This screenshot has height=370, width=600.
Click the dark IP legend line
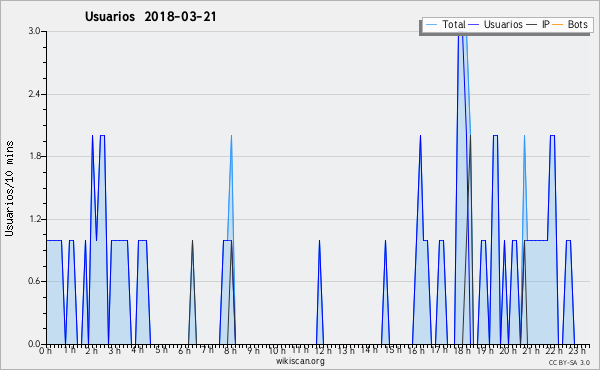coord(532,25)
